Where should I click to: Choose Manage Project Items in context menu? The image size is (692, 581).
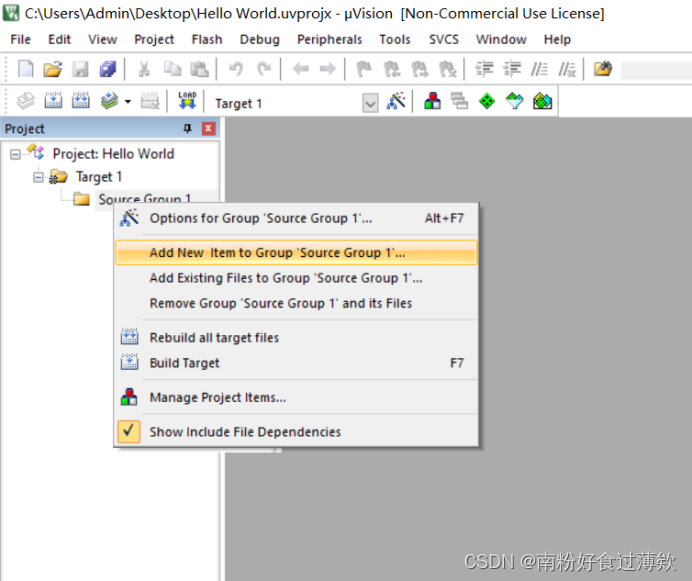297,397
